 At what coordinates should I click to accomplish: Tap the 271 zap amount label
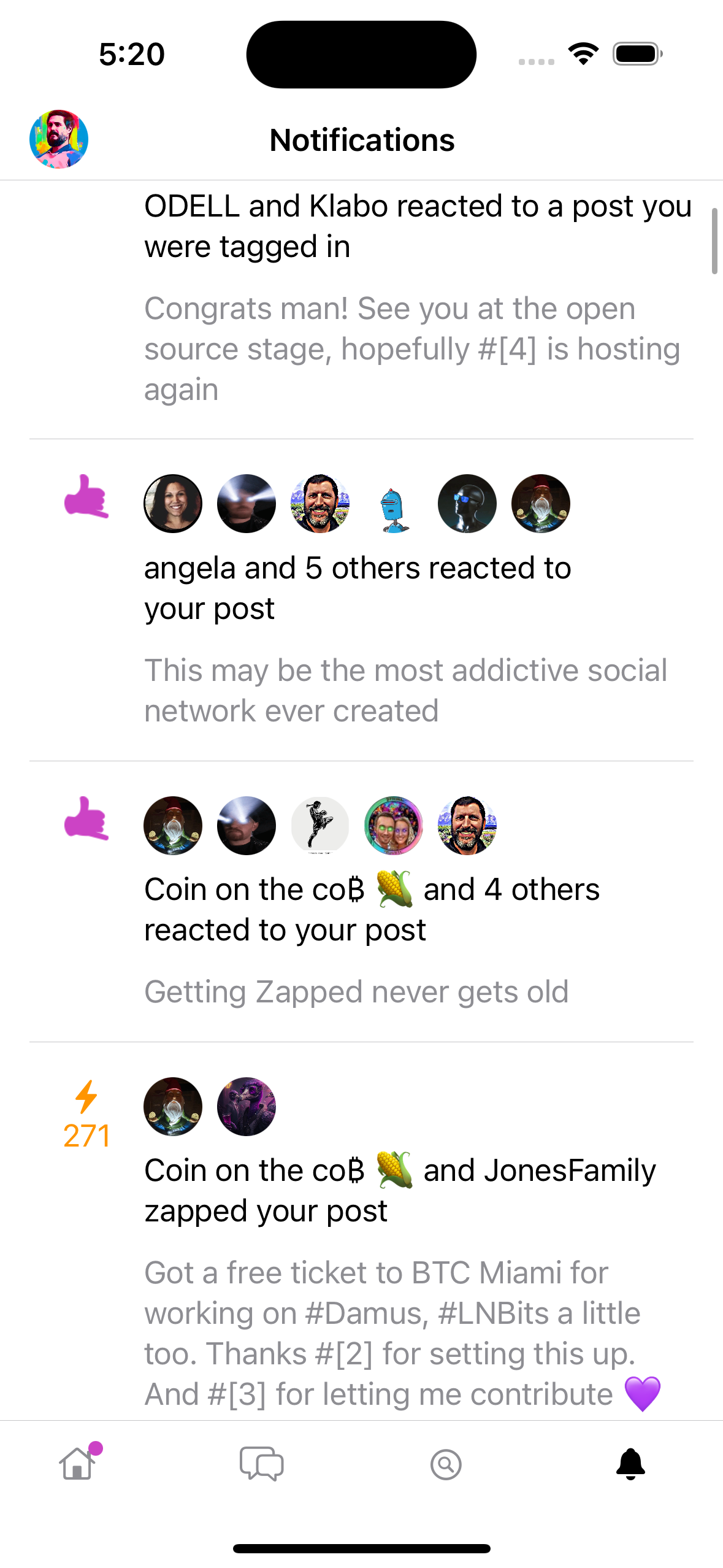(86, 1136)
